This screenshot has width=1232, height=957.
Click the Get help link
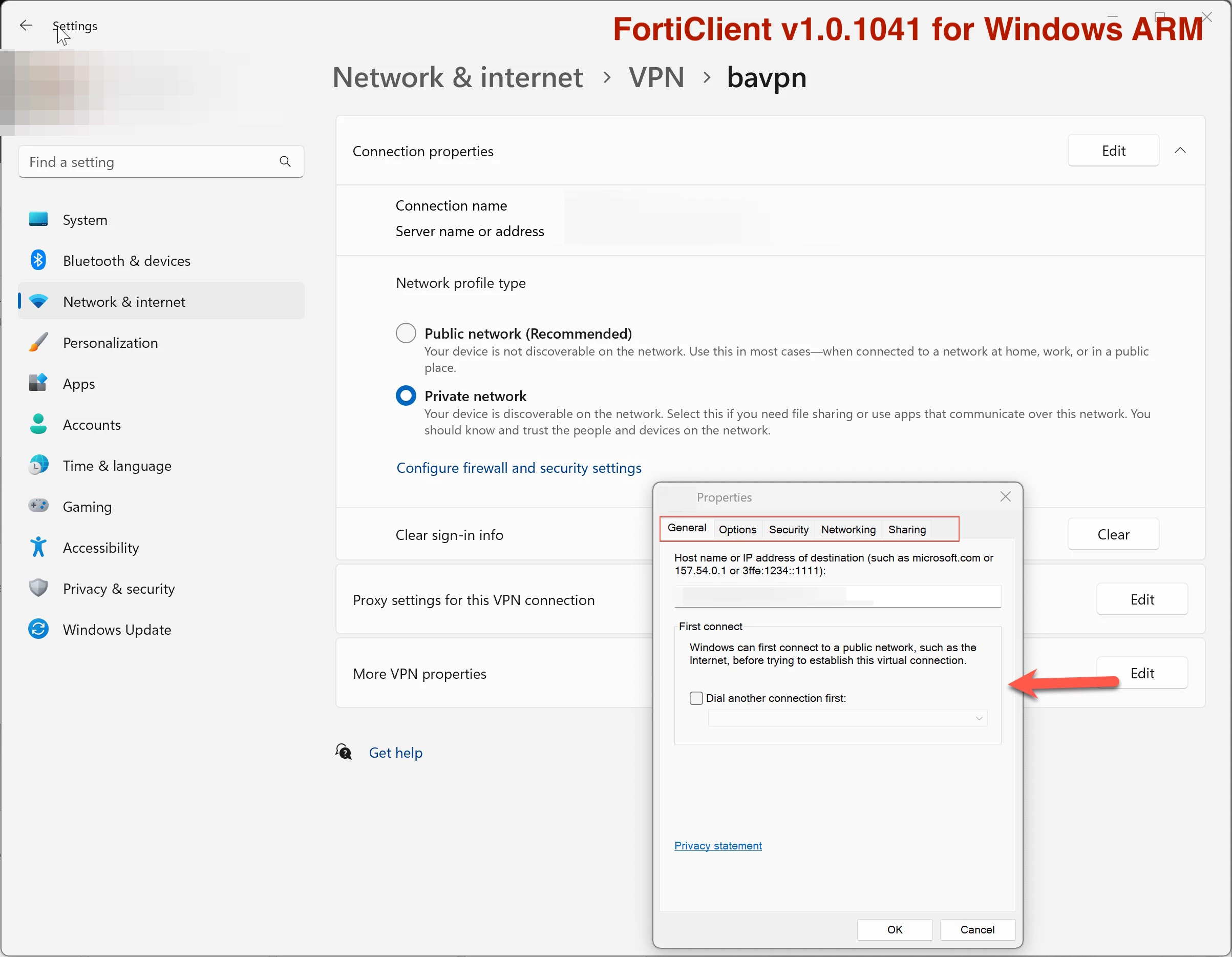coord(395,753)
